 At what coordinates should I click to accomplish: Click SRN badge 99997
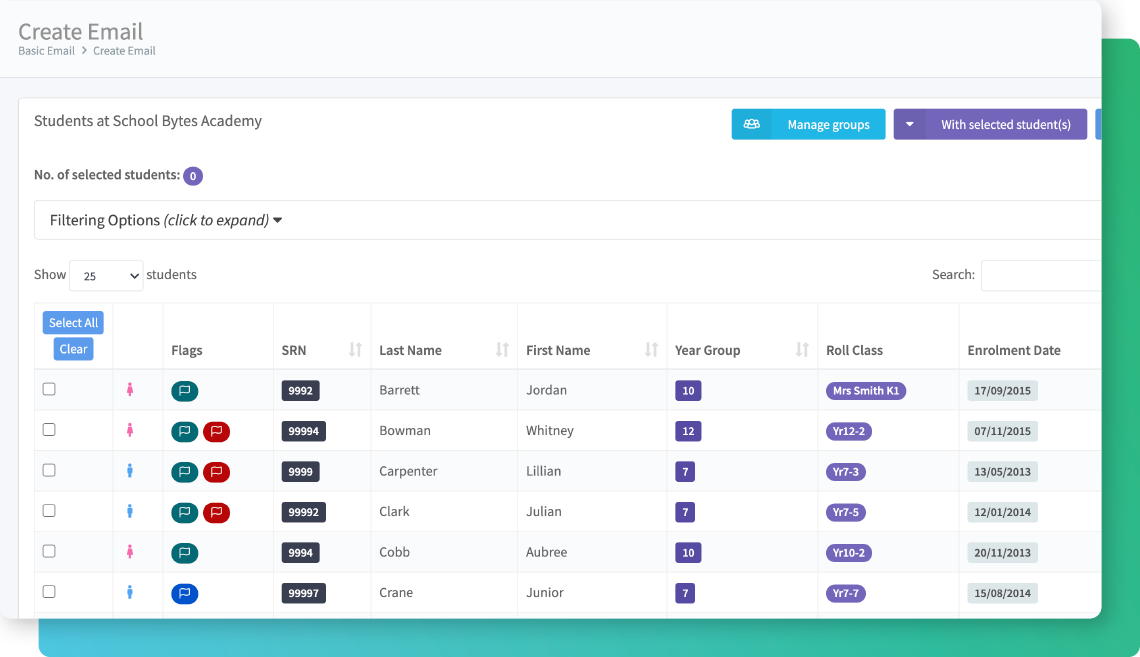point(304,594)
